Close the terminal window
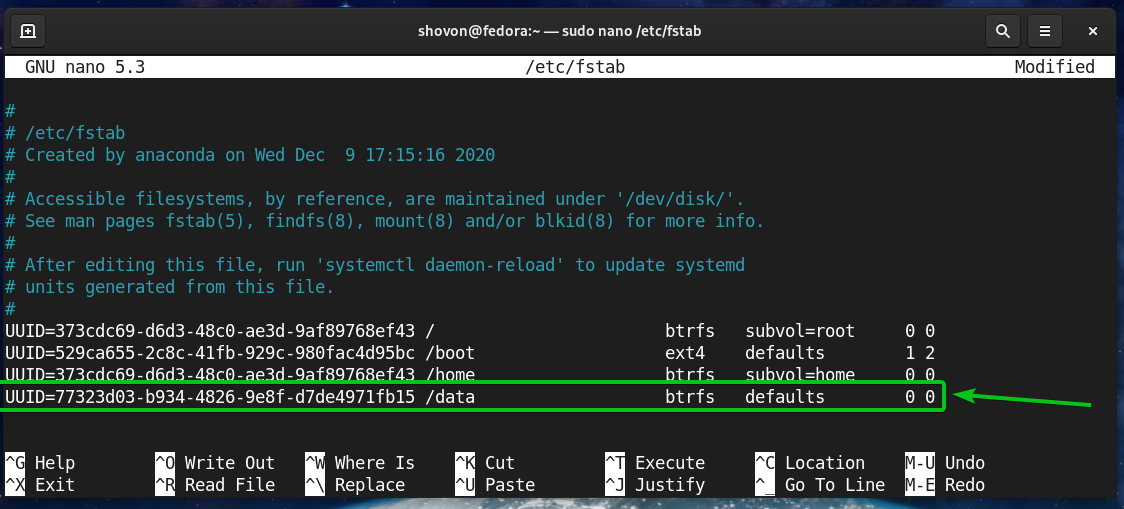1124x509 pixels. point(1092,32)
